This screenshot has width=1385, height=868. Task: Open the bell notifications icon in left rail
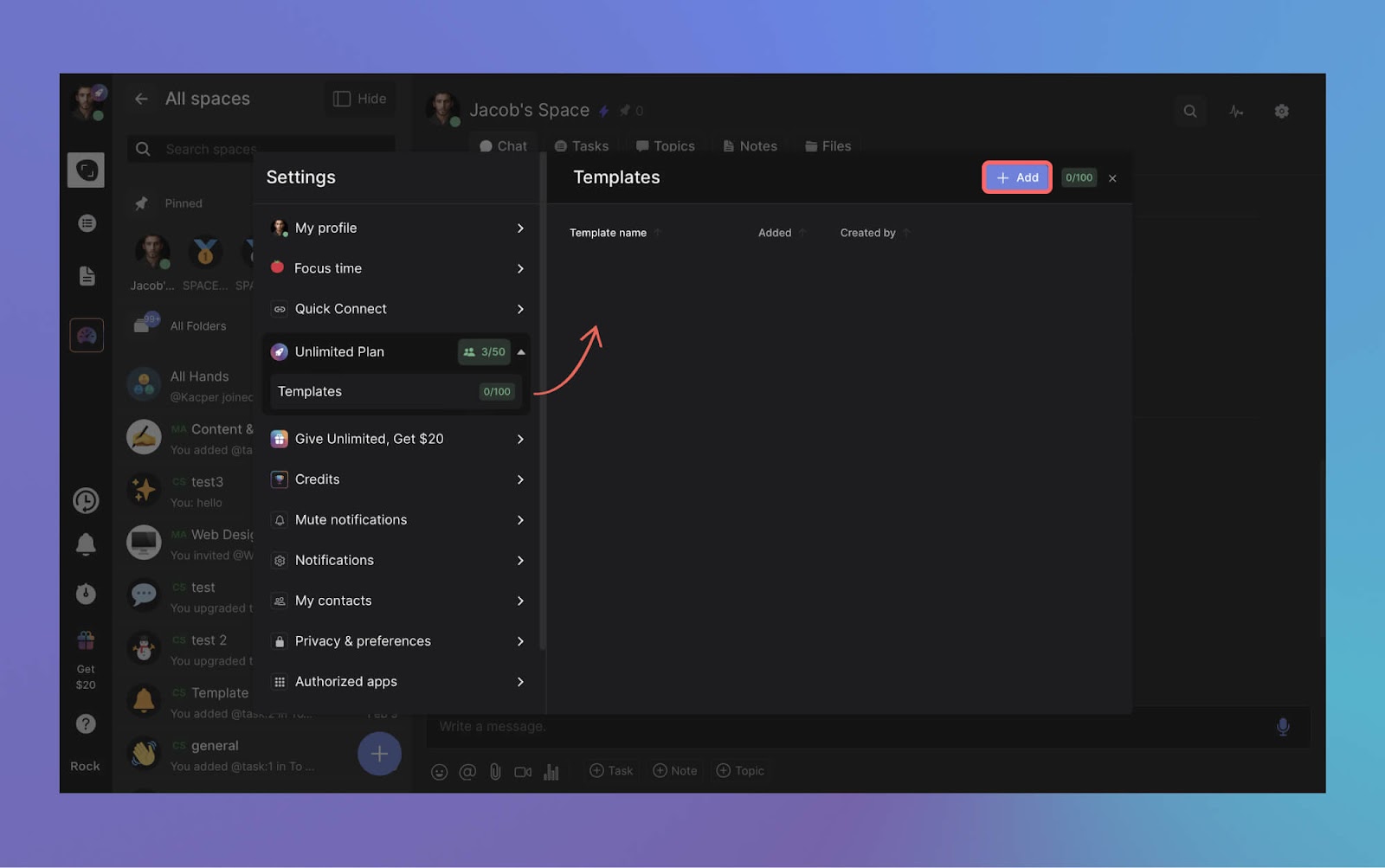pos(86,544)
